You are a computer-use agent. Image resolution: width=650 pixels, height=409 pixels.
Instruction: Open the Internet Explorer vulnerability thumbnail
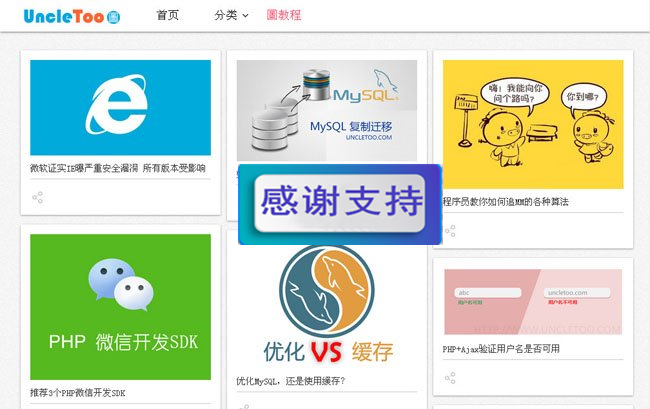121,107
